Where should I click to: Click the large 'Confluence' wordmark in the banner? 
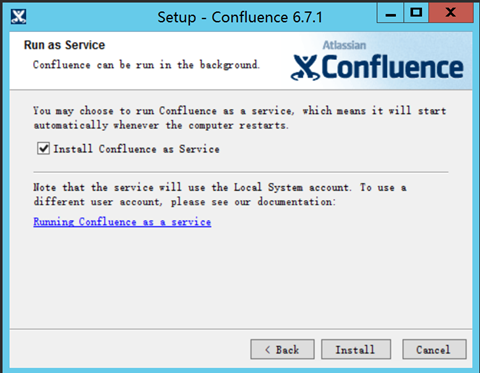click(393, 67)
